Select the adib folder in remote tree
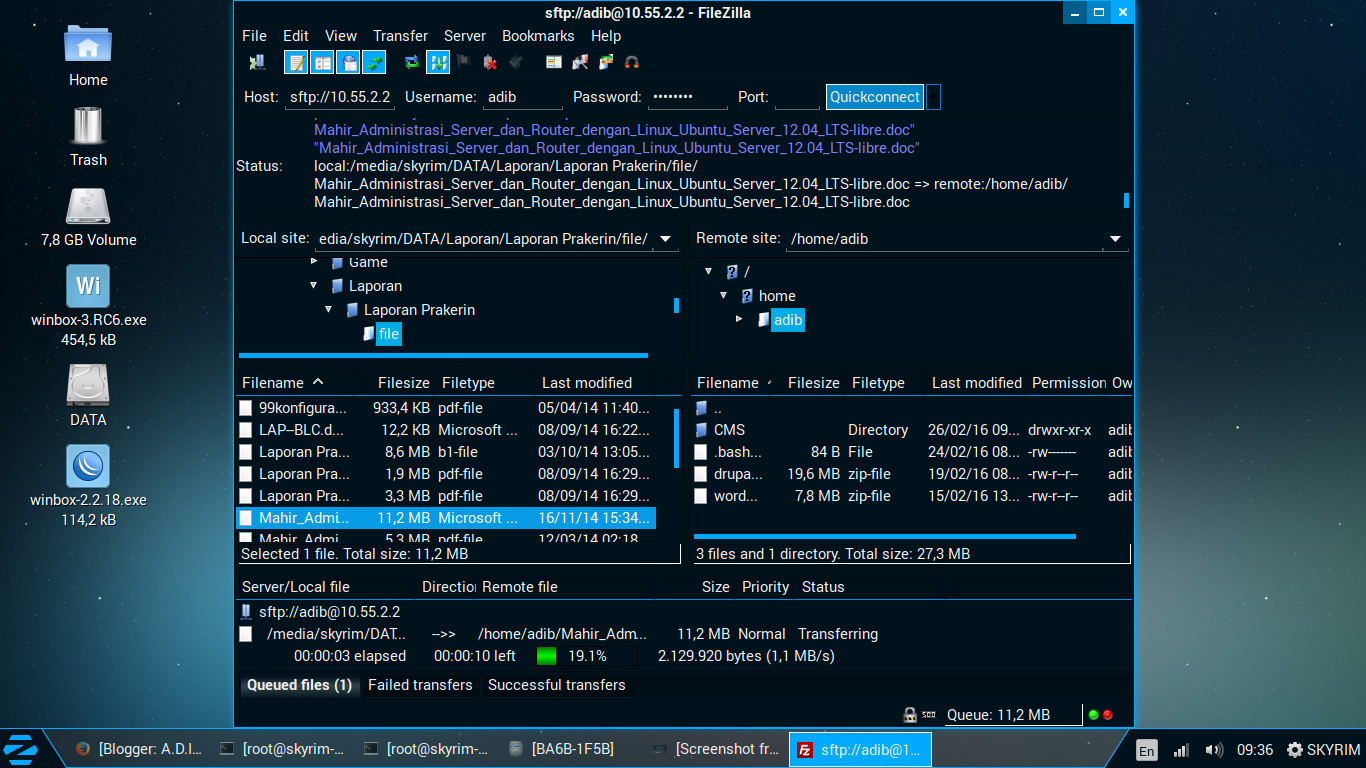Image resolution: width=1366 pixels, height=768 pixels. click(787, 320)
